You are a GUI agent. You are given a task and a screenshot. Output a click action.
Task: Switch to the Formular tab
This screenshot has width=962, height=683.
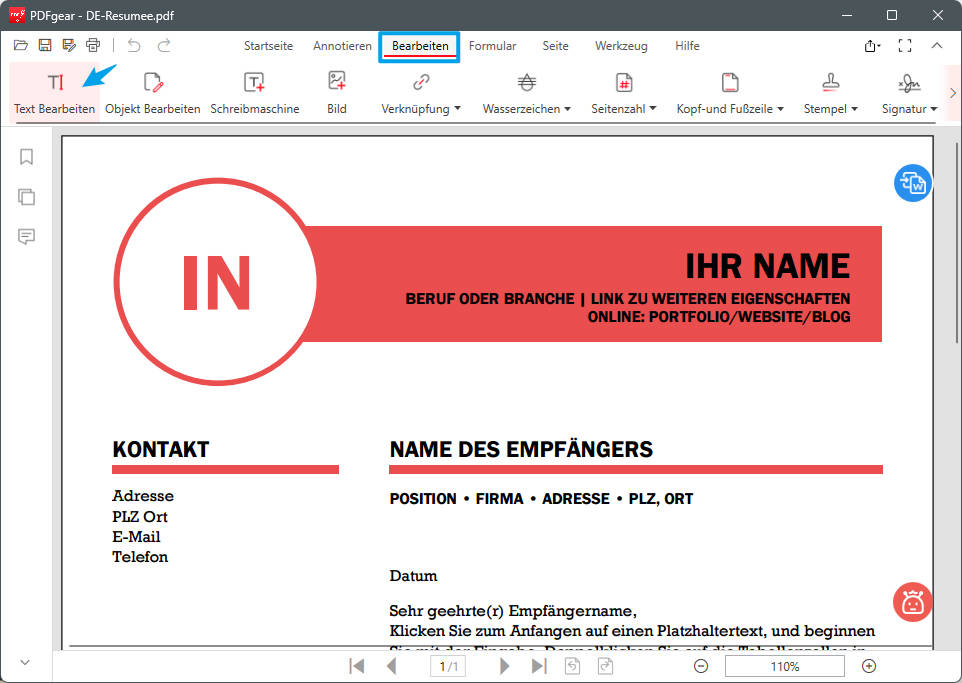pyautogui.click(x=492, y=45)
